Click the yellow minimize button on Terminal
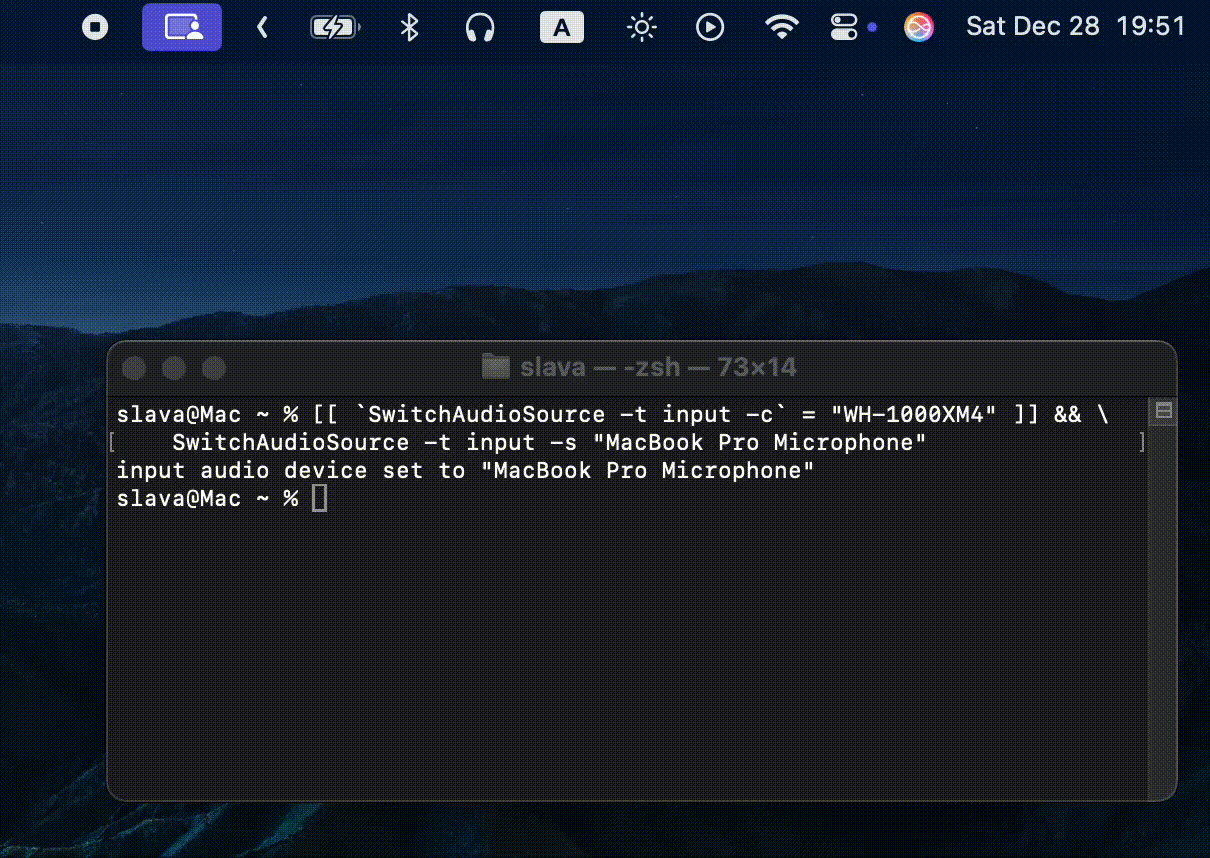1210x858 pixels. [x=174, y=367]
